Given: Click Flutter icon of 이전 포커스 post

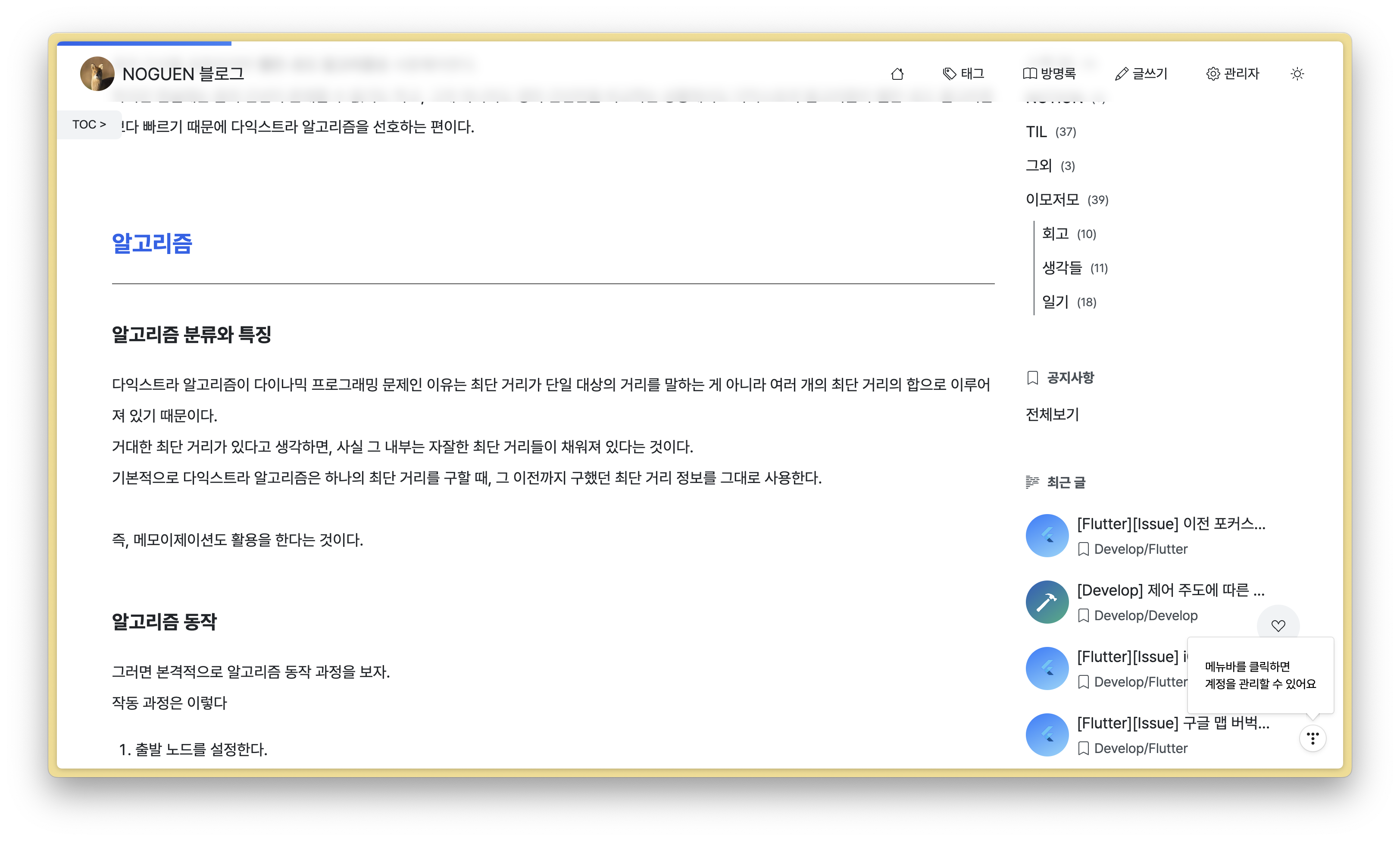Looking at the screenshot, I should 1047,536.
